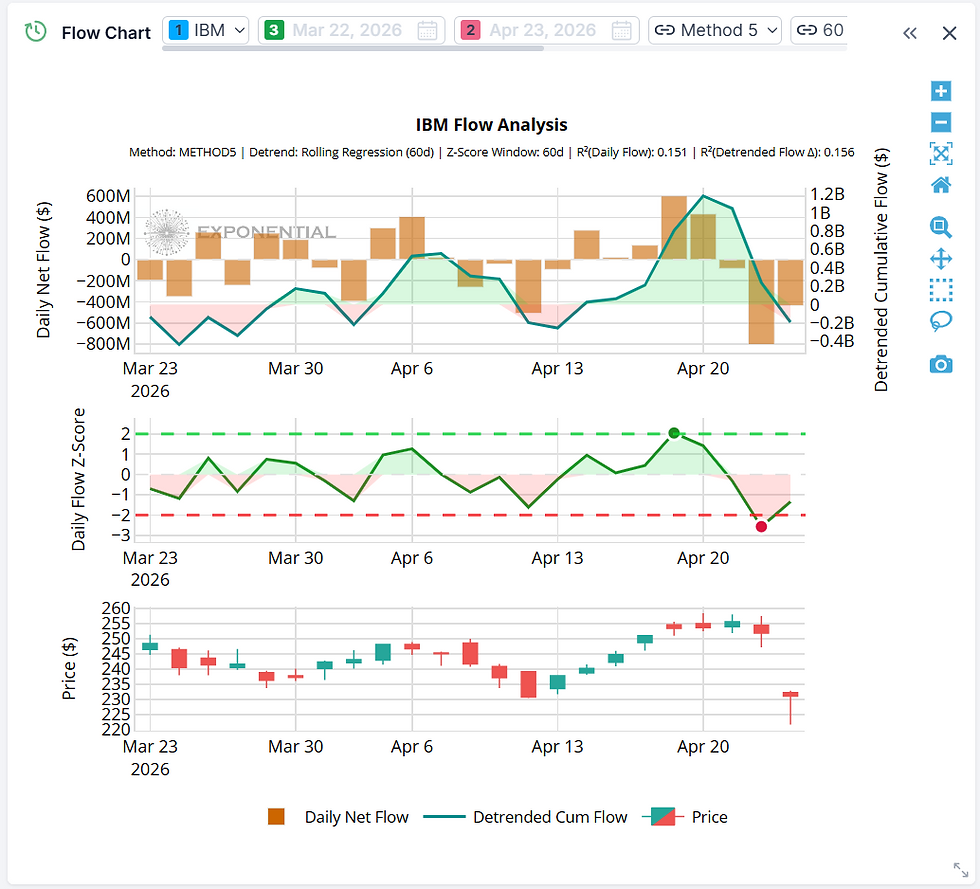The width and height of the screenshot is (980, 889).
Task: Click the minus zoom out icon
Action: tap(941, 122)
